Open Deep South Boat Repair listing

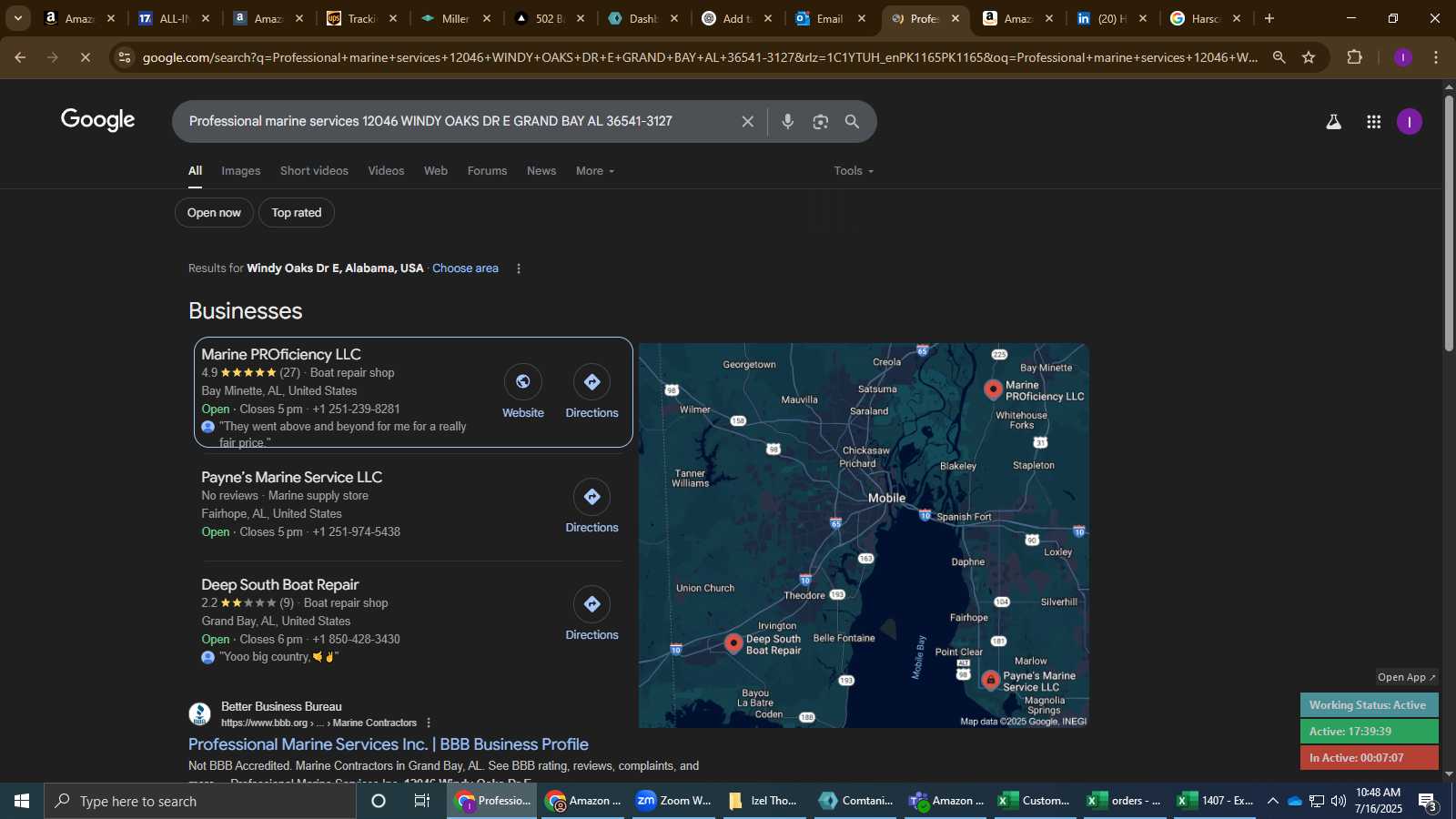(280, 585)
